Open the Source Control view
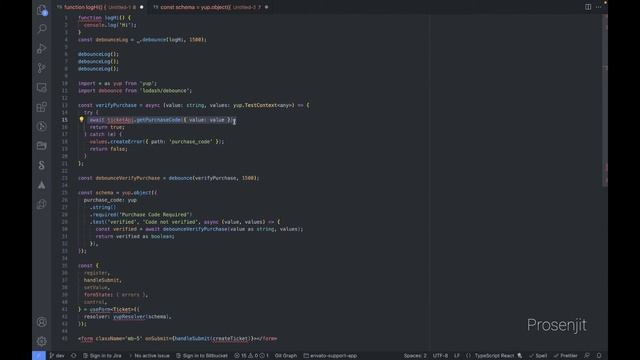This screenshot has height=360, width=640. (x=42, y=68)
